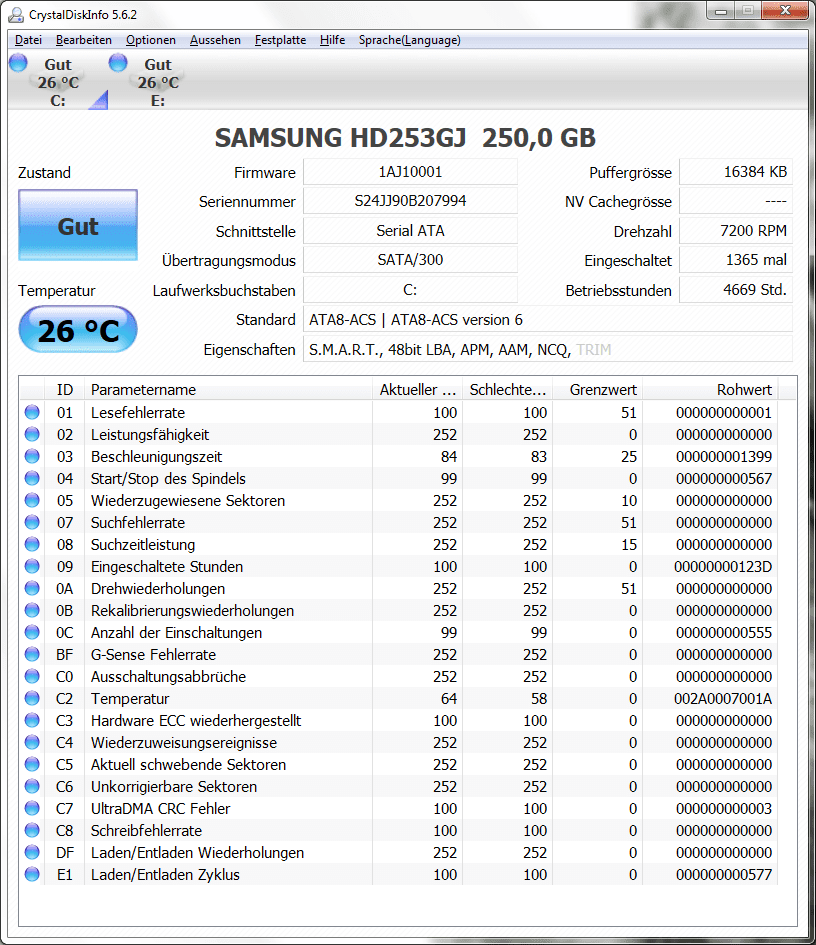The image size is (816, 945).
Task: Click the Standard field ATA8-ACS
Action: click(x=548, y=319)
